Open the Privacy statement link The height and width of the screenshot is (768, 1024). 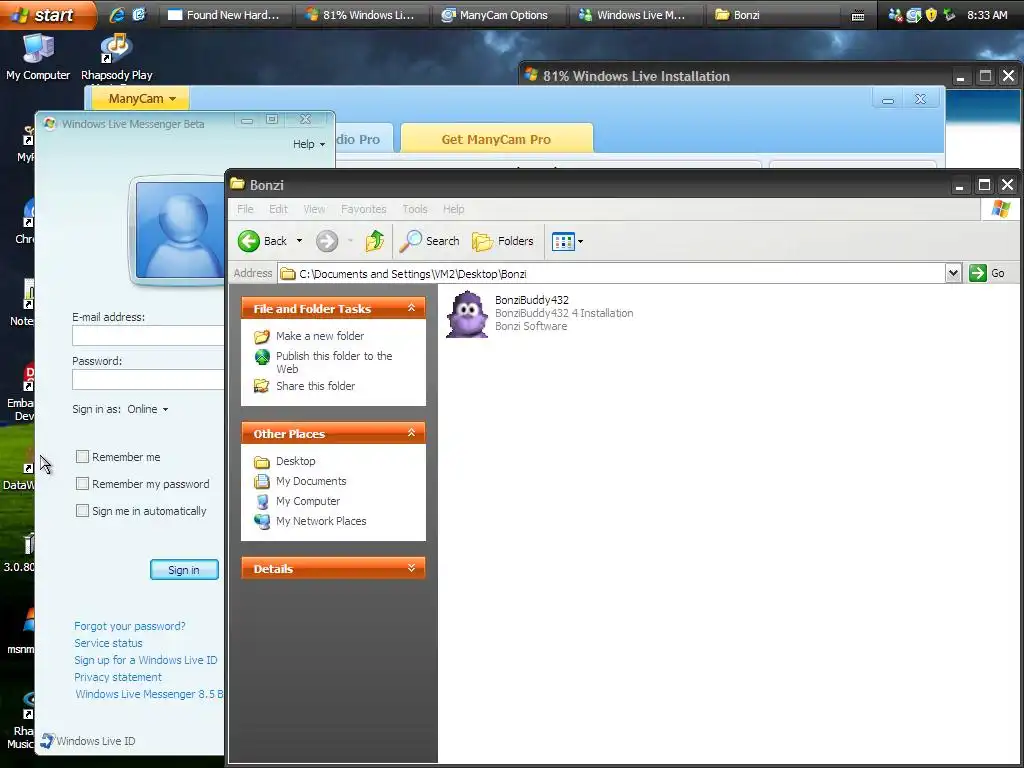[x=118, y=677]
